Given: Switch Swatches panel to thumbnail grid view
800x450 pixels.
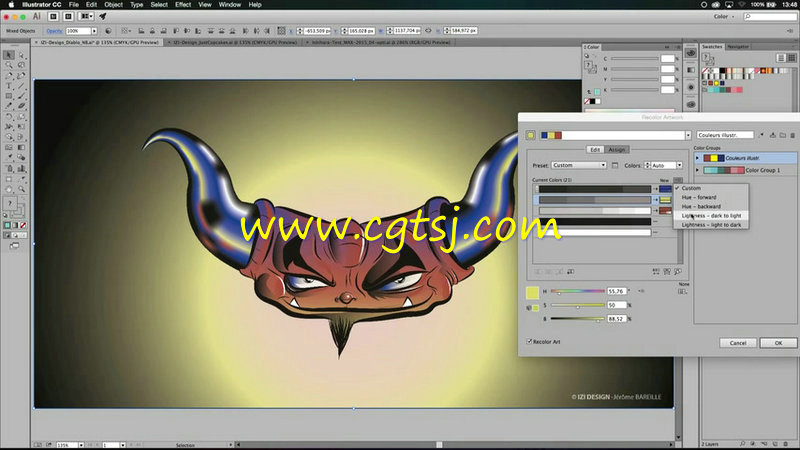Looking at the screenshot, I should (792, 58).
